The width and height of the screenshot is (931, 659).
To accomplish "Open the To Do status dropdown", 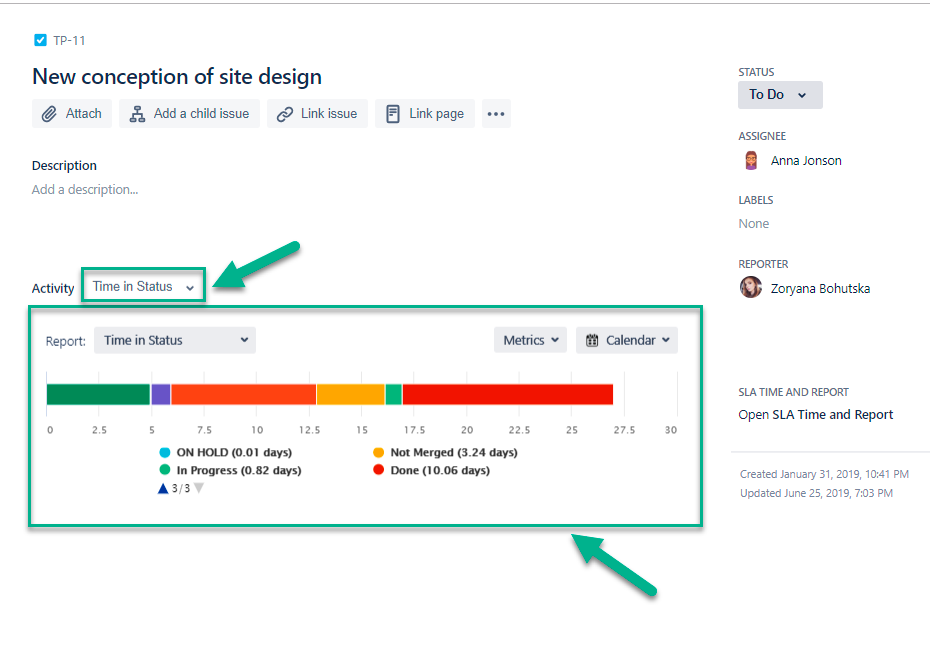I will 780,95.
